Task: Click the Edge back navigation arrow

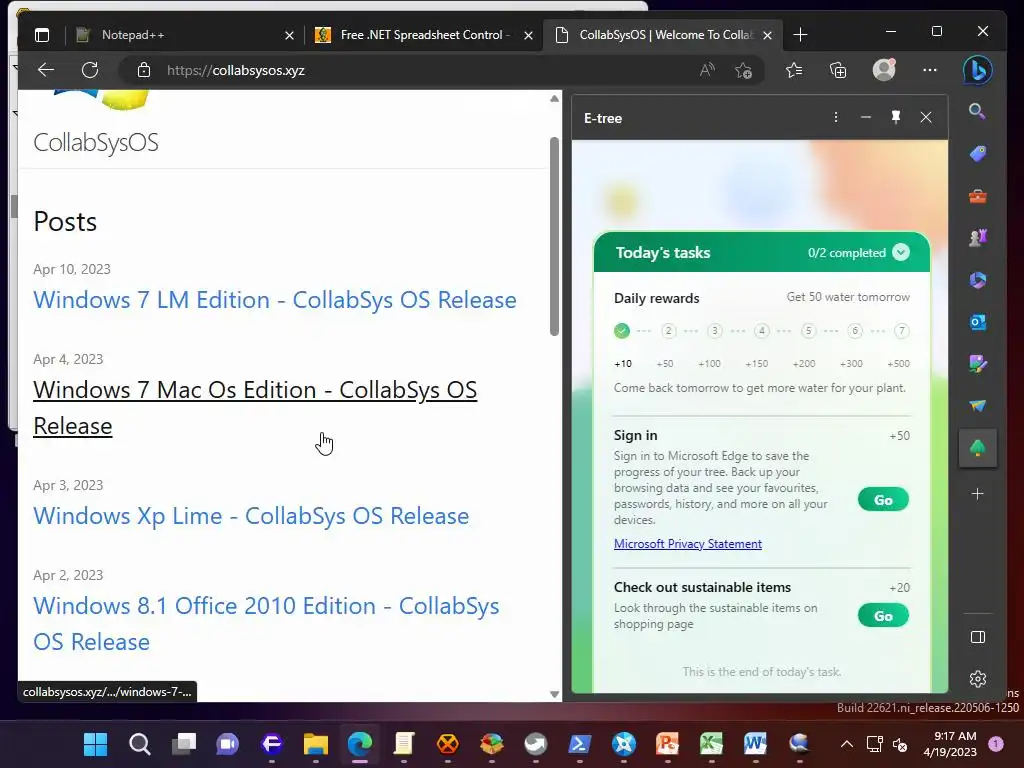Action: (x=46, y=70)
